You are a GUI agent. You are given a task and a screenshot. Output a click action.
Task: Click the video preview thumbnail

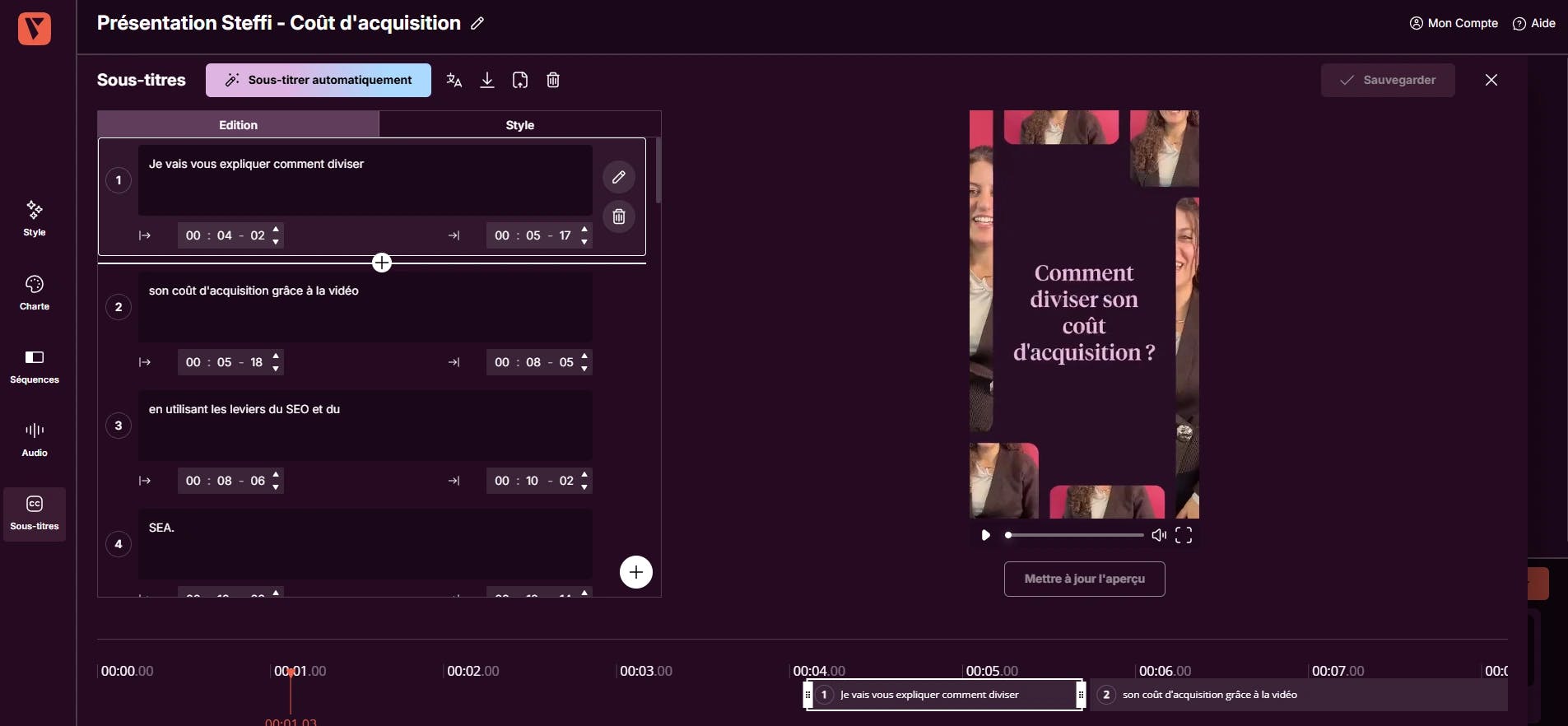pos(1084,314)
